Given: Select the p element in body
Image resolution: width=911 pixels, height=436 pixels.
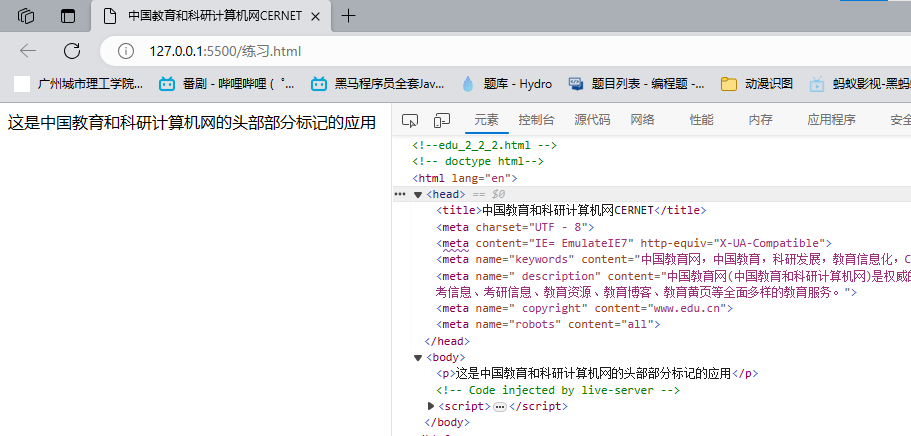Looking at the screenshot, I should (x=597, y=374).
